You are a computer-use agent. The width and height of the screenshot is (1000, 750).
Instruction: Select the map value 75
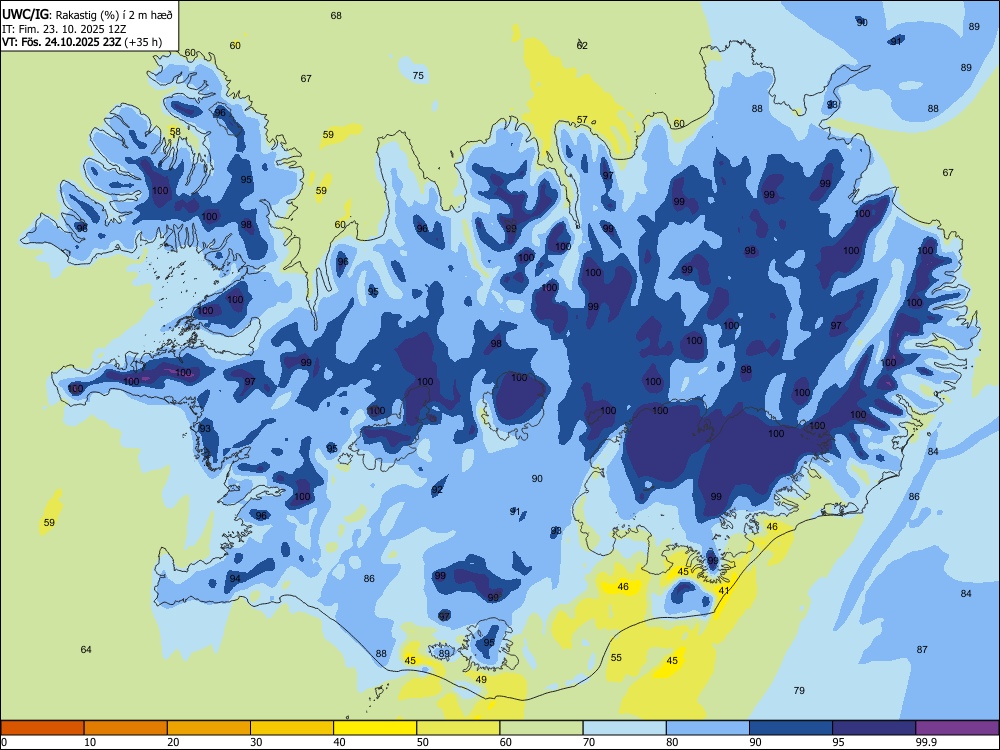(418, 75)
